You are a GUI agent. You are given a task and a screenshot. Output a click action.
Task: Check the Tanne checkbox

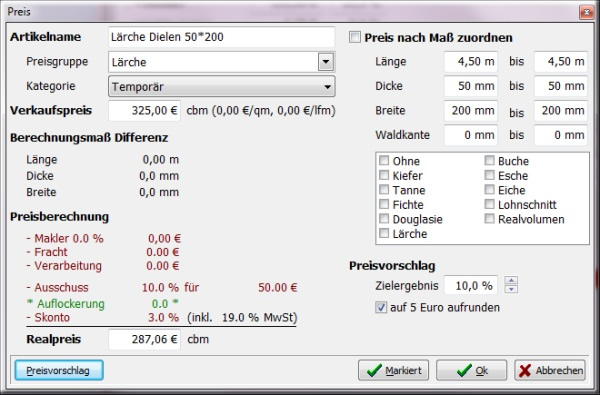point(384,189)
